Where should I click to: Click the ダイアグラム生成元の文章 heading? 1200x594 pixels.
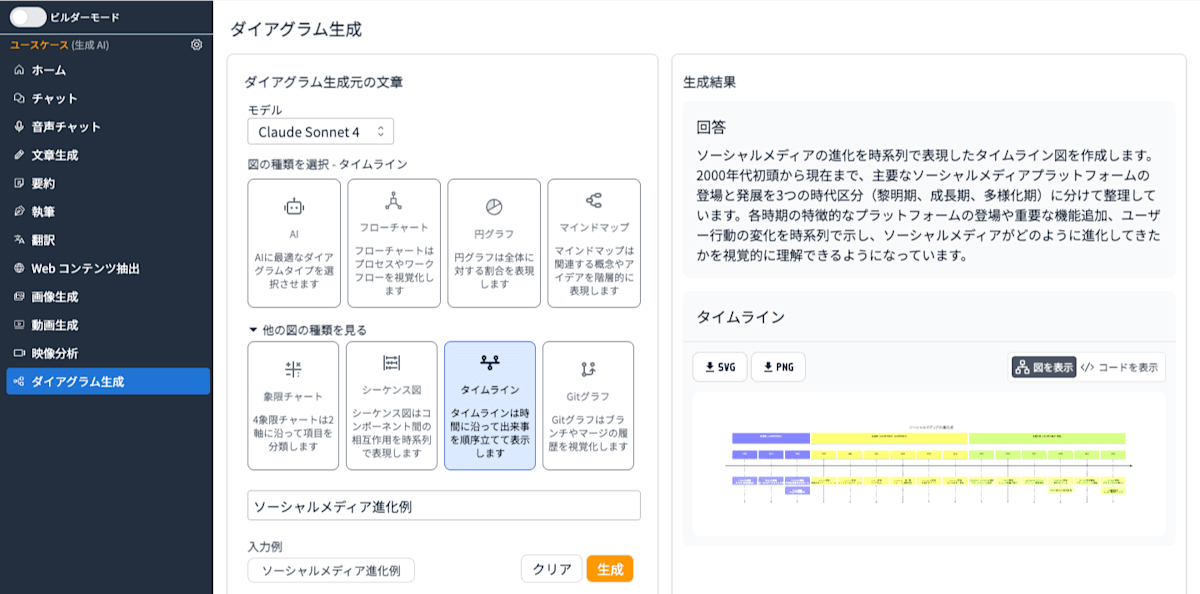click(324, 82)
